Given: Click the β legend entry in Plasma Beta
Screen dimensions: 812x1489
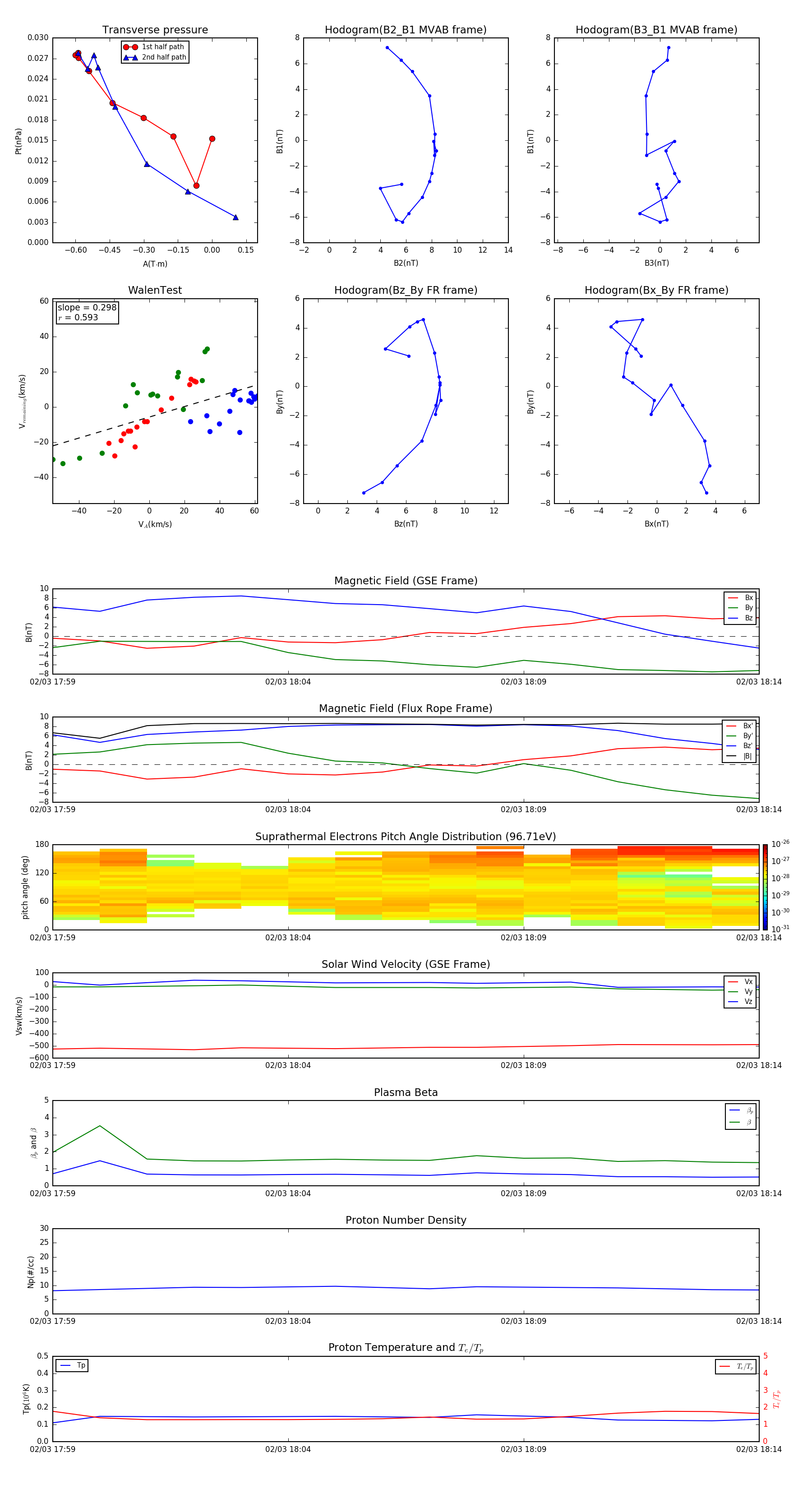Looking at the screenshot, I should [741, 1122].
